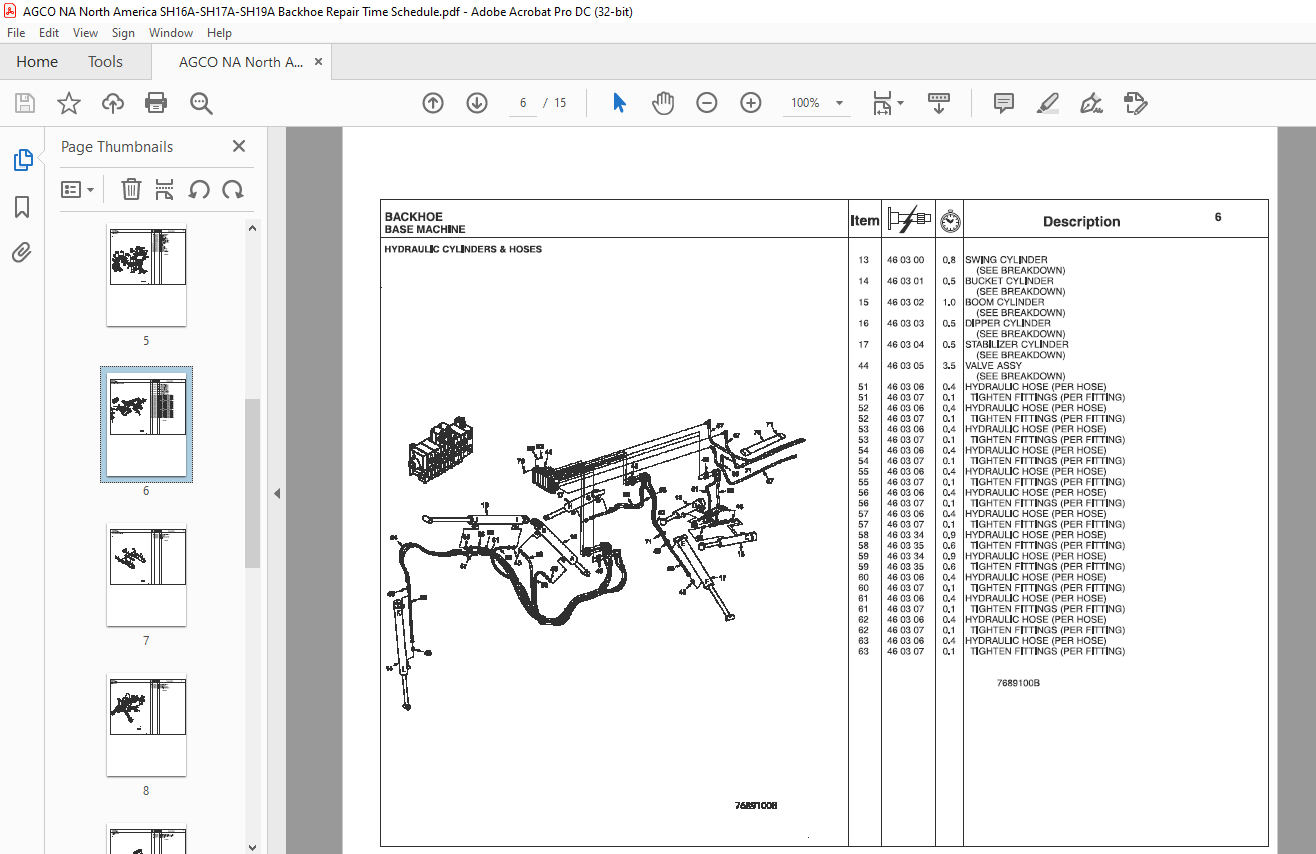
Task: Click the DIPPER CYLINDER description text
Action: coord(1008,323)
